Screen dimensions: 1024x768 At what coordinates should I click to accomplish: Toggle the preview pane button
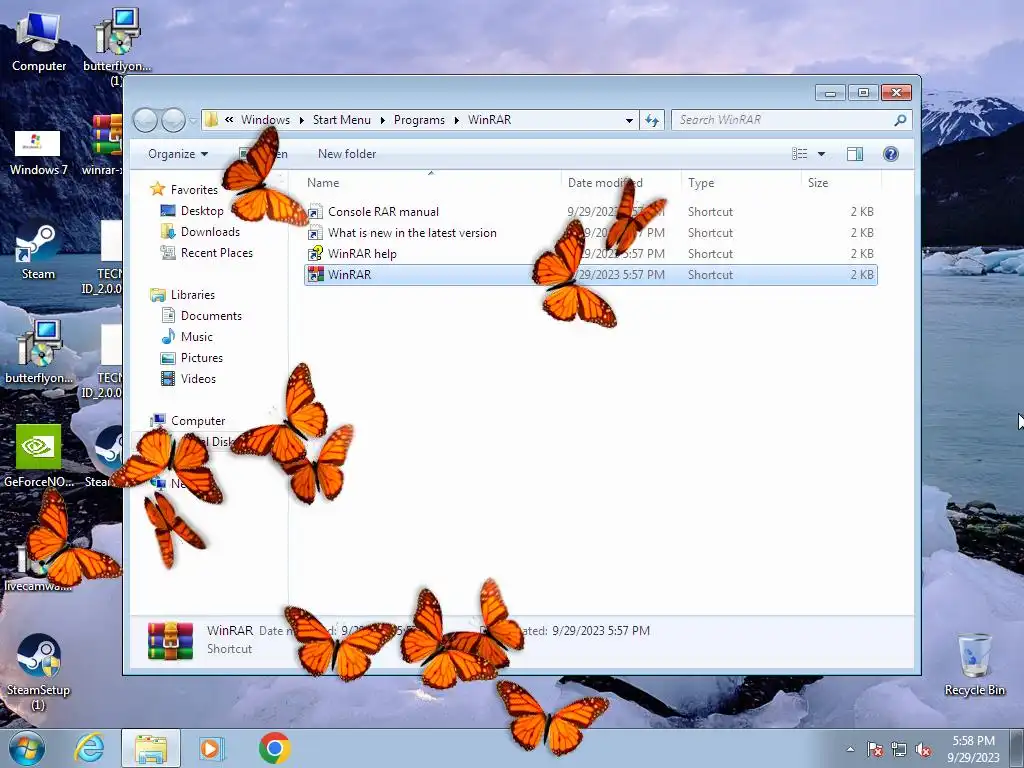pyautogui.click(x=855, y=154)
